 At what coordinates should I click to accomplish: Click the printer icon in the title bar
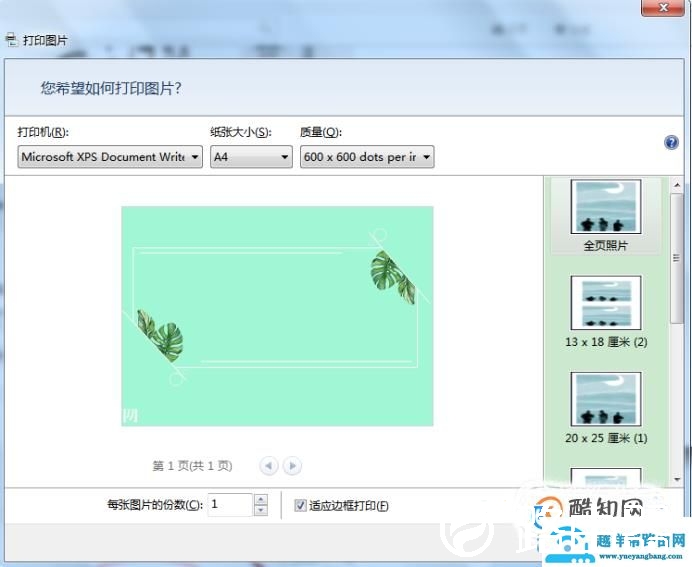click(x=11, y=41)
